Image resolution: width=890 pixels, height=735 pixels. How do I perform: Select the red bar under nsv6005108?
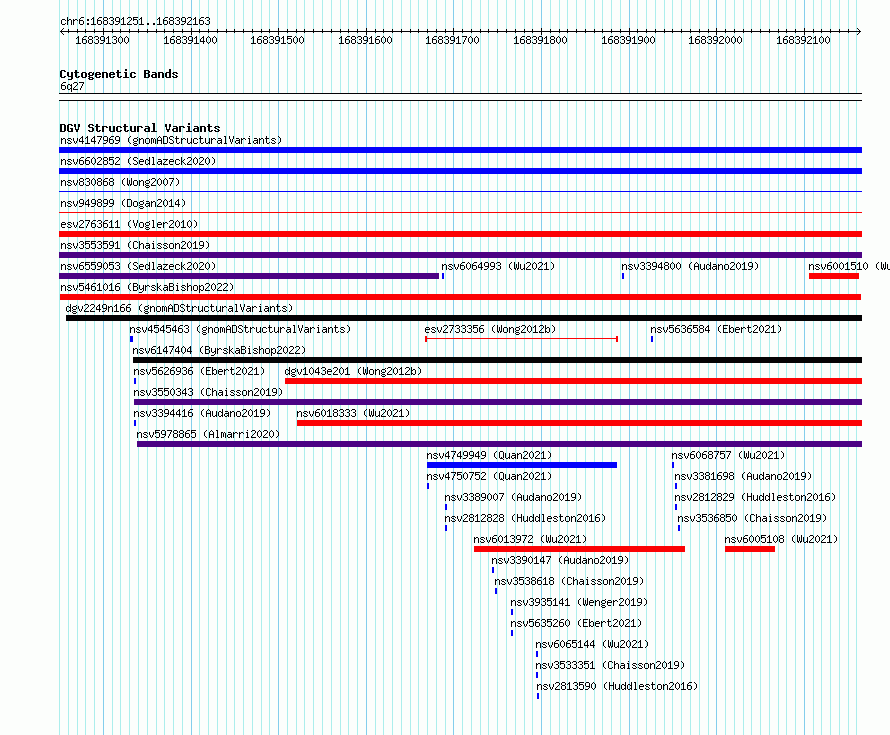pos(750,549)
